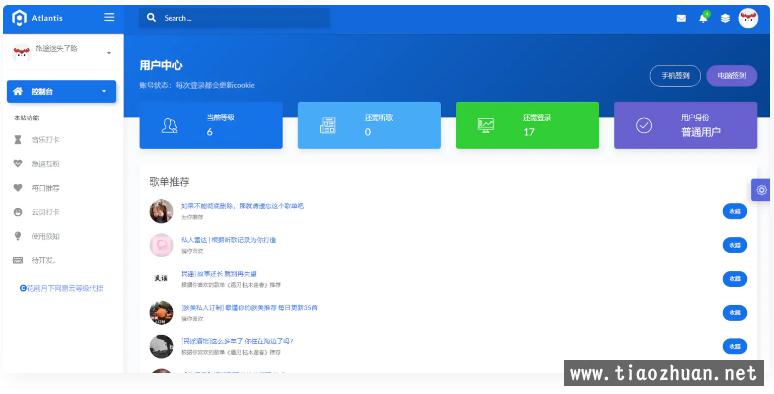Expand the user profile dropdown in the sidebar

[109, 53]
